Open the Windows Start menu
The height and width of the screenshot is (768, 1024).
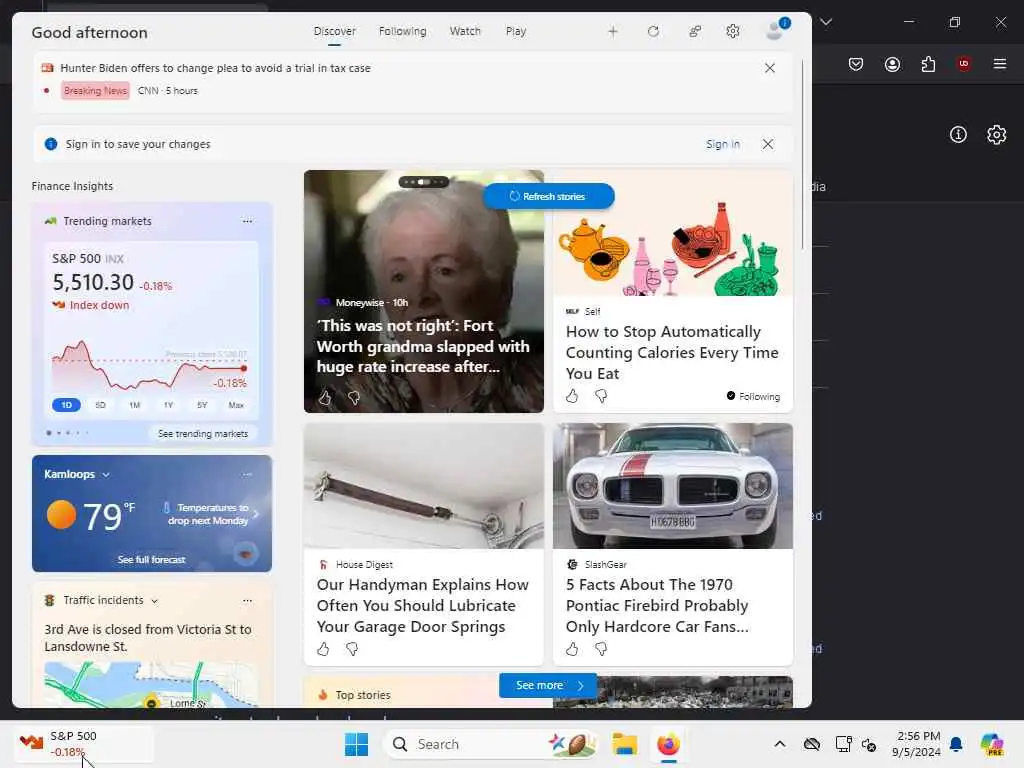tap(357, 744)
